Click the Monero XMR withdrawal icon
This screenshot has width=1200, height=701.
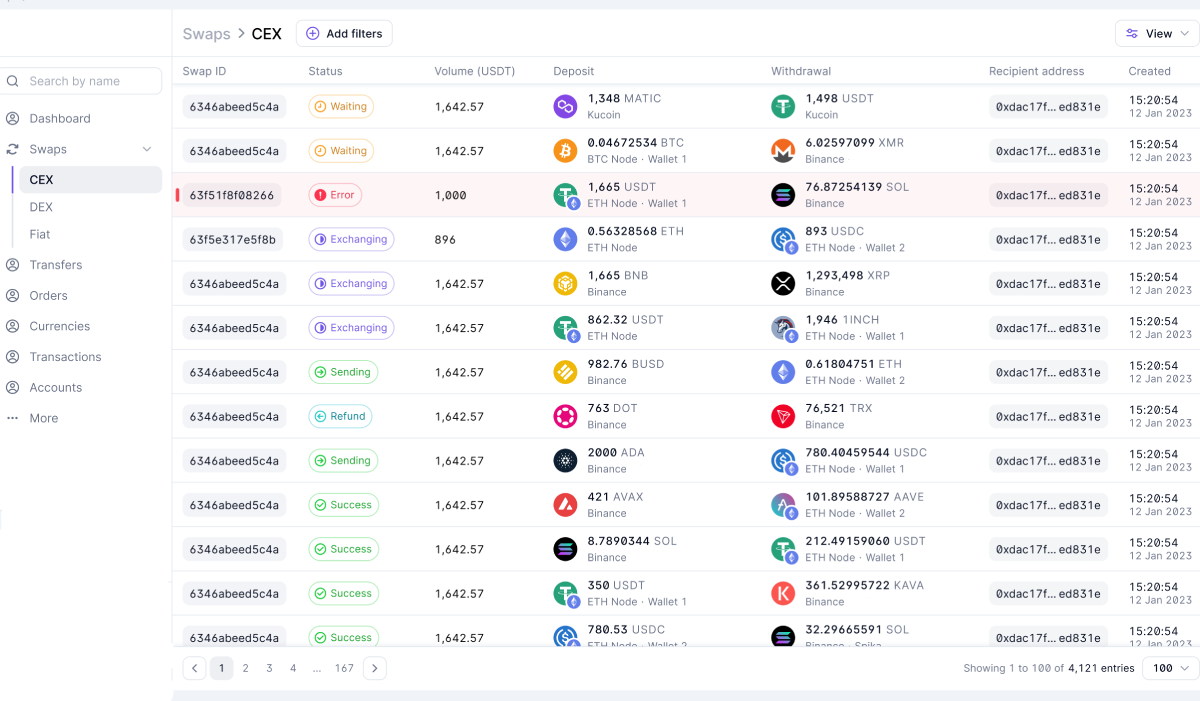pos(783,150)
